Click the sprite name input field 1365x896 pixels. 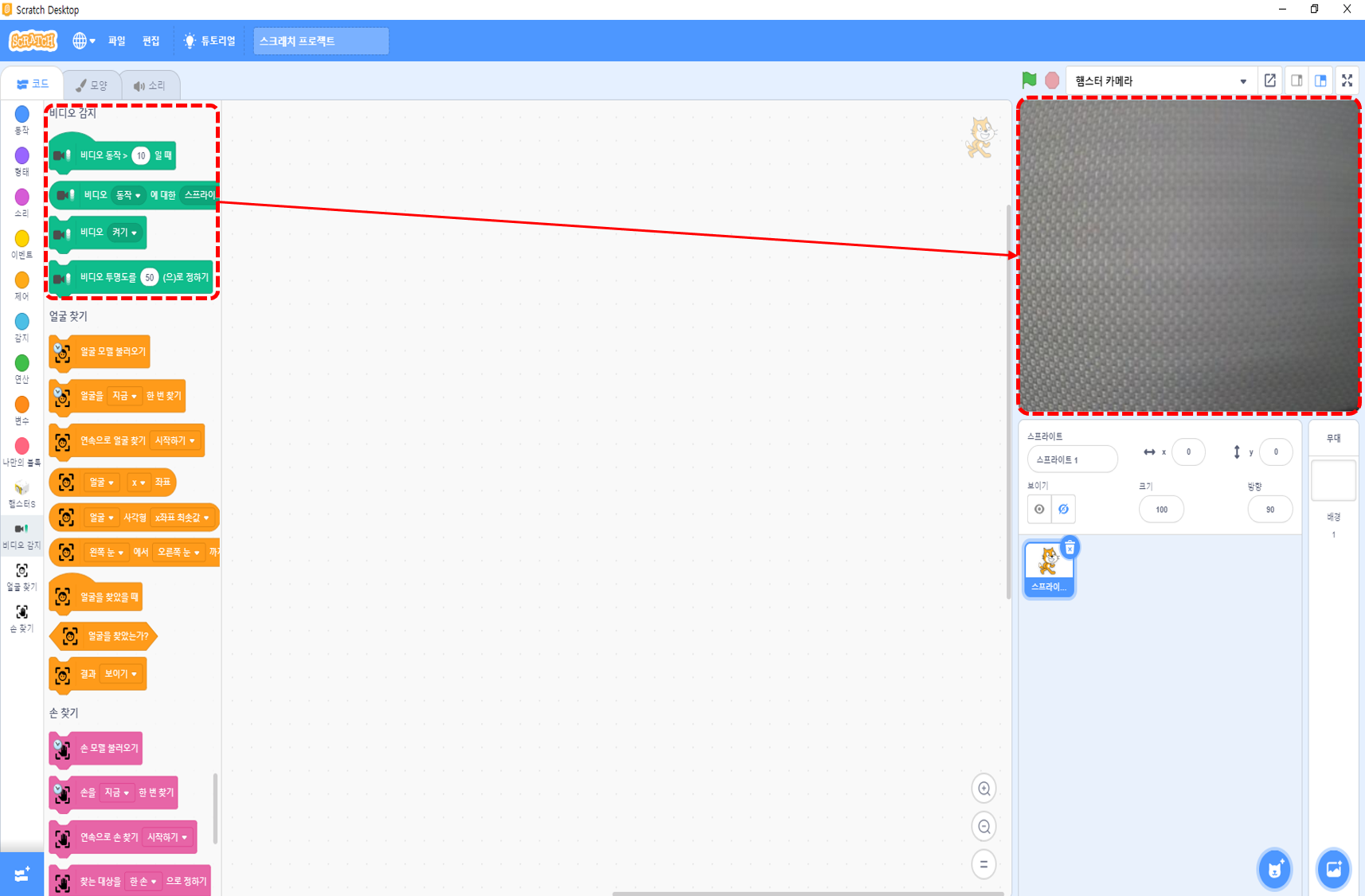point(1072,460)
